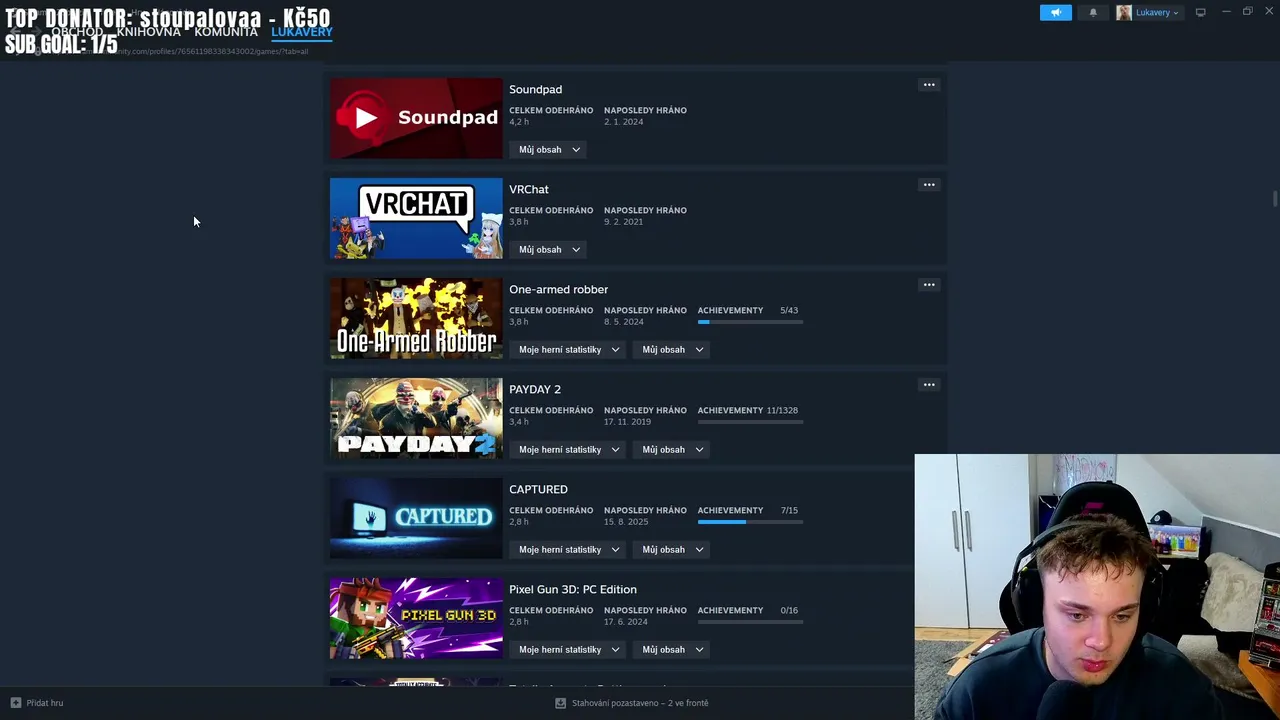1280x720 pixels.
Task: Switch to Big Picture mode via monitor icon
Action: [x=1200, y=12]
